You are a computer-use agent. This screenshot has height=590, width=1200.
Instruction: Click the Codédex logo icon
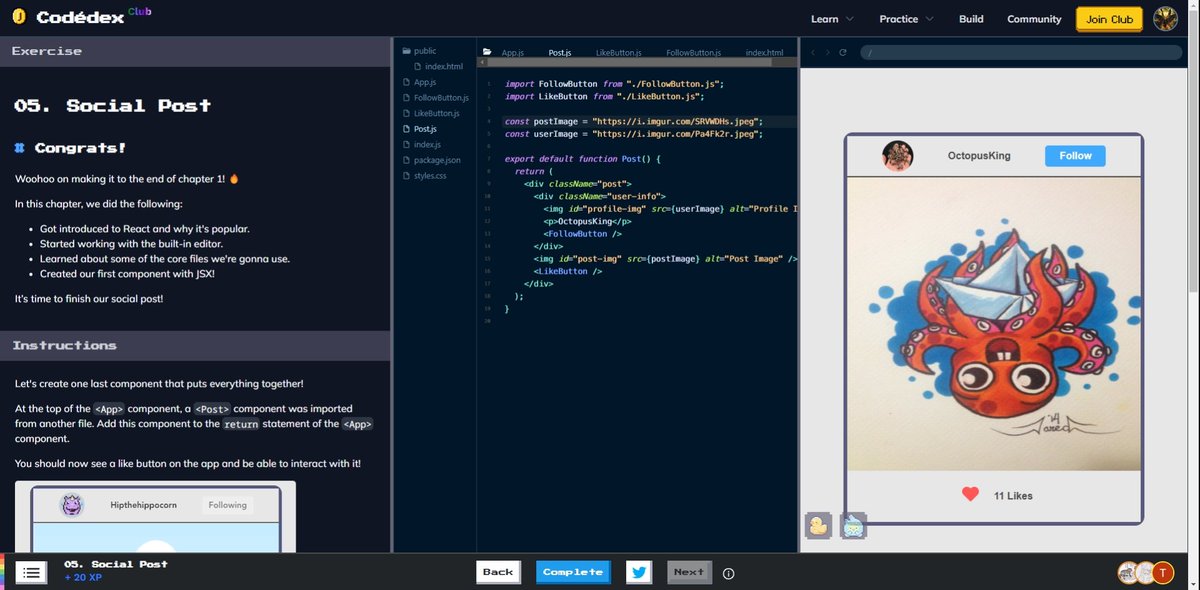[x=19, y=17]
